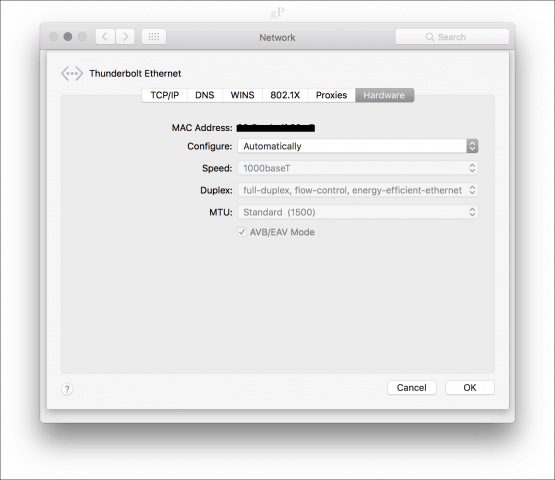The image size is (555, 480).
Task: Select the 802.1X tab
Action: (285, 95)
